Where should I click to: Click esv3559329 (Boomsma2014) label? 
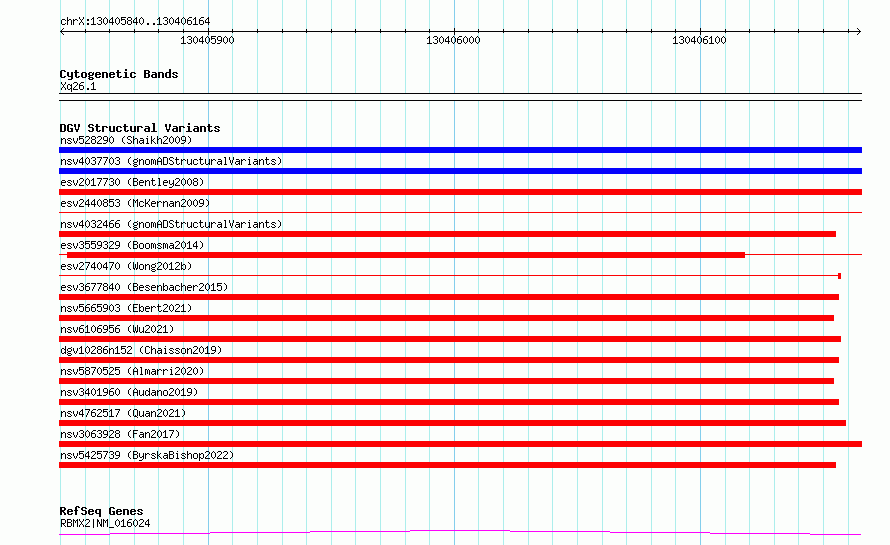pos(132,245)
